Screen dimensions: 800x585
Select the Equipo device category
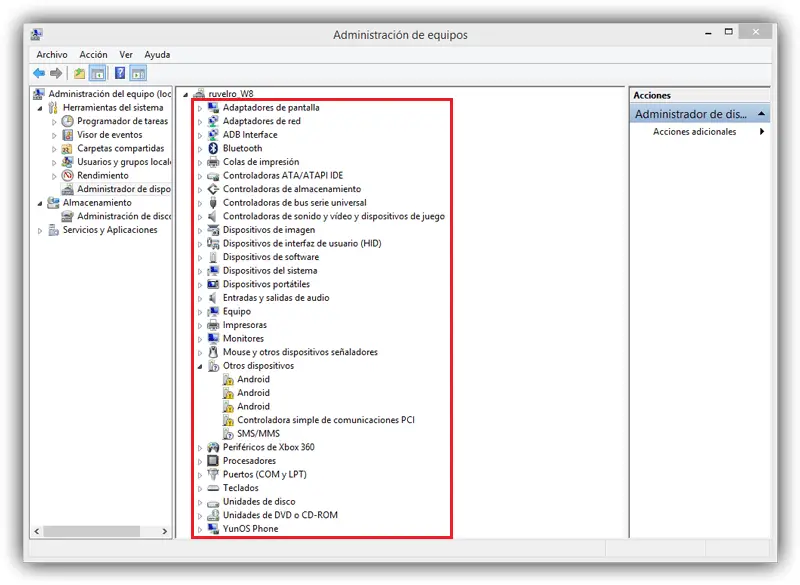tap(237, 312)
